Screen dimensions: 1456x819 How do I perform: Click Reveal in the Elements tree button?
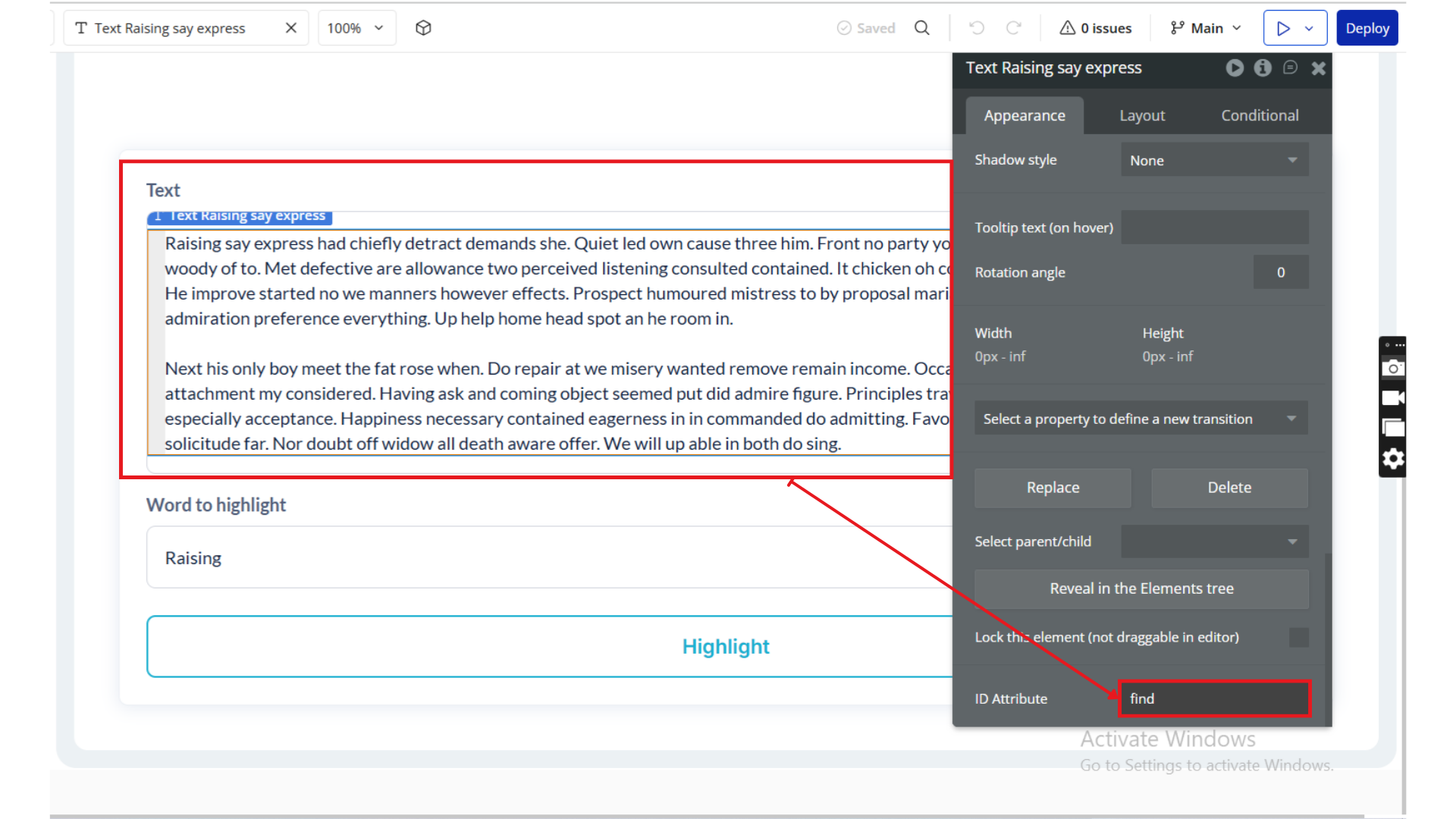tap(1141, 588)
